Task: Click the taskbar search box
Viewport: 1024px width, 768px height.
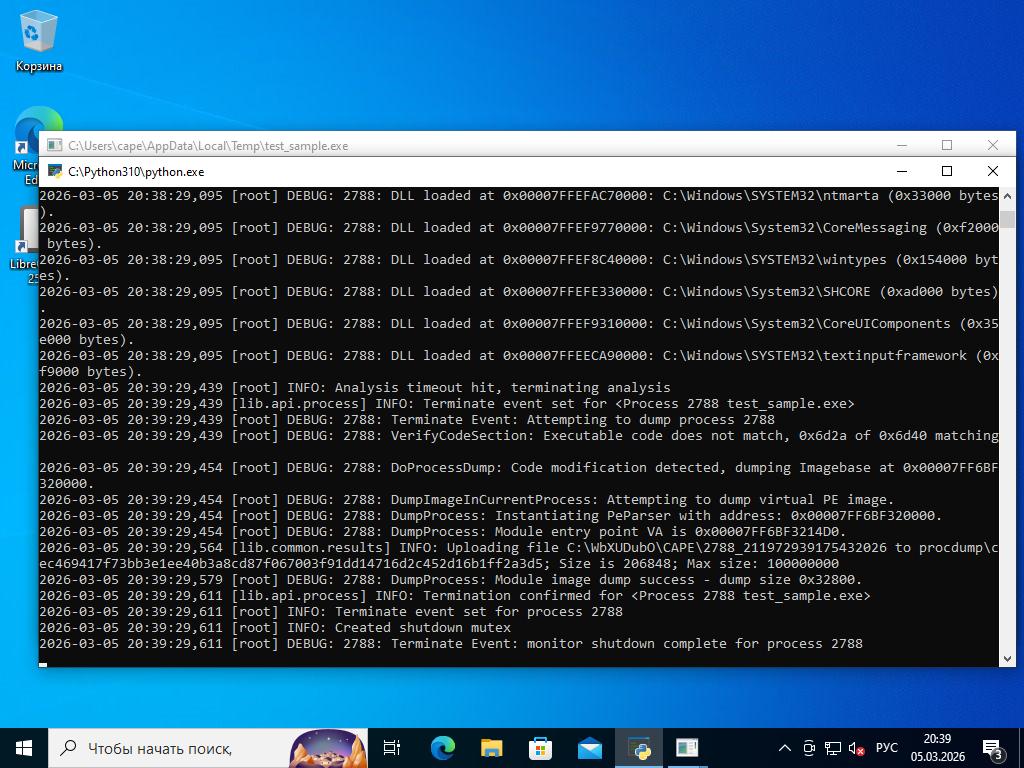Action: tap(170, 748)
